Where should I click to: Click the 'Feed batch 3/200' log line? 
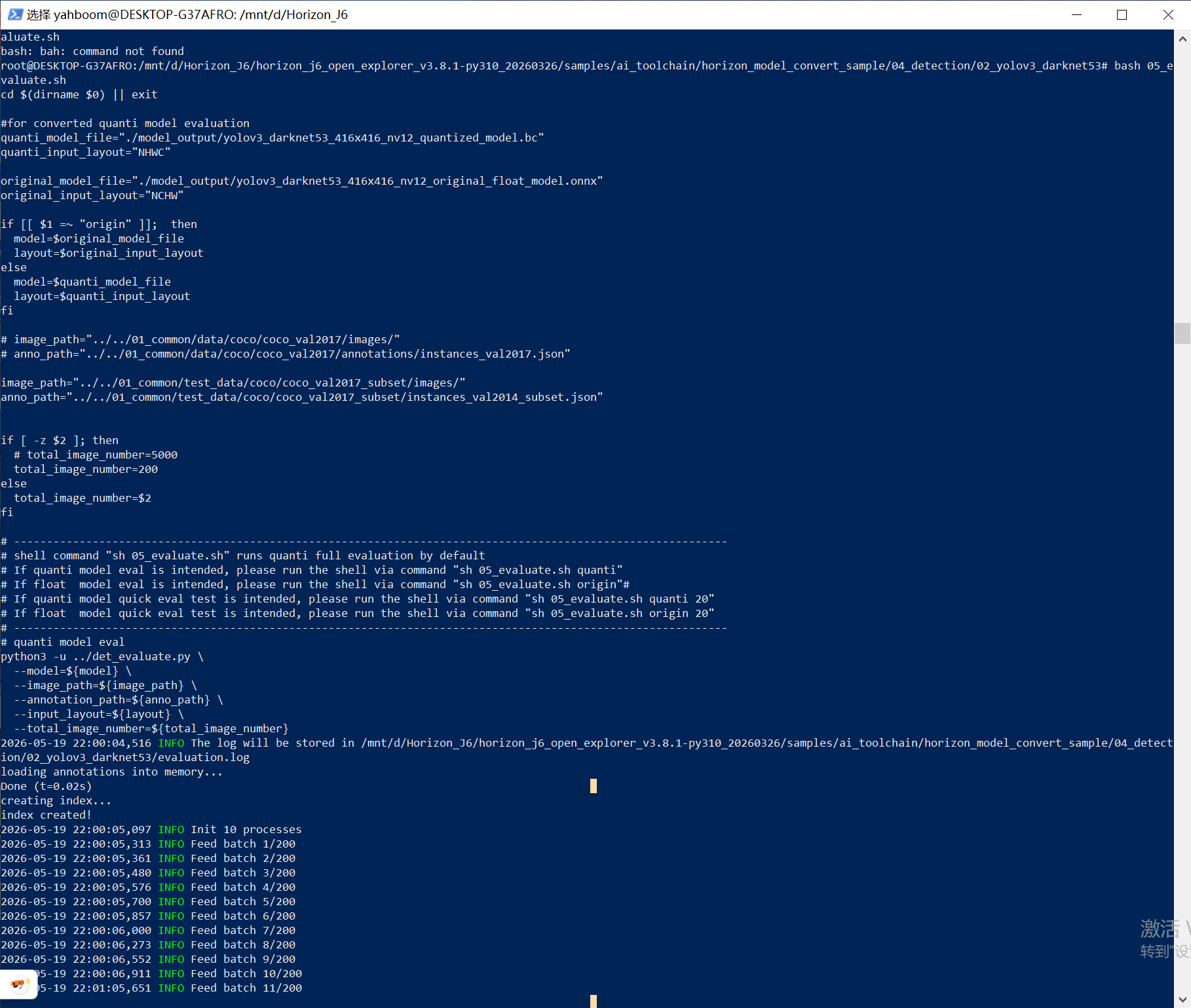point(148,872)
